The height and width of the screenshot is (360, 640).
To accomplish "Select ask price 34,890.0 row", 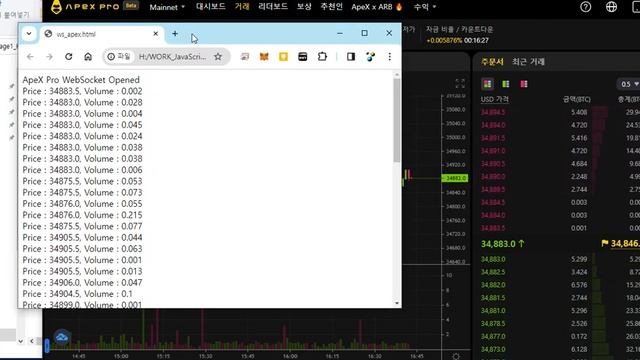I will pos(560,176).
